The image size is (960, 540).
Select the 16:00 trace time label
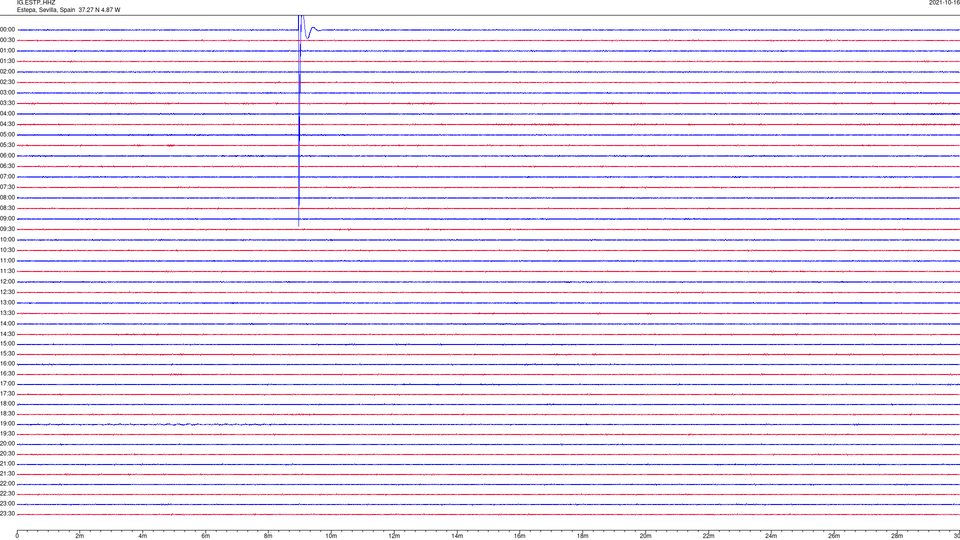7,364
